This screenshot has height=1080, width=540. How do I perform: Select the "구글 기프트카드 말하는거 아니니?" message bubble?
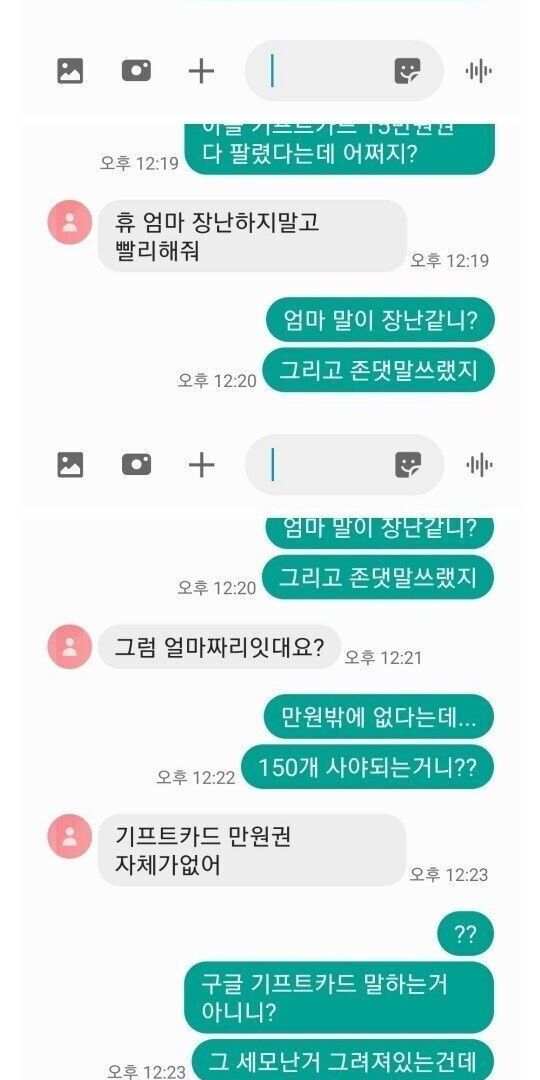[x=339, y=997]
